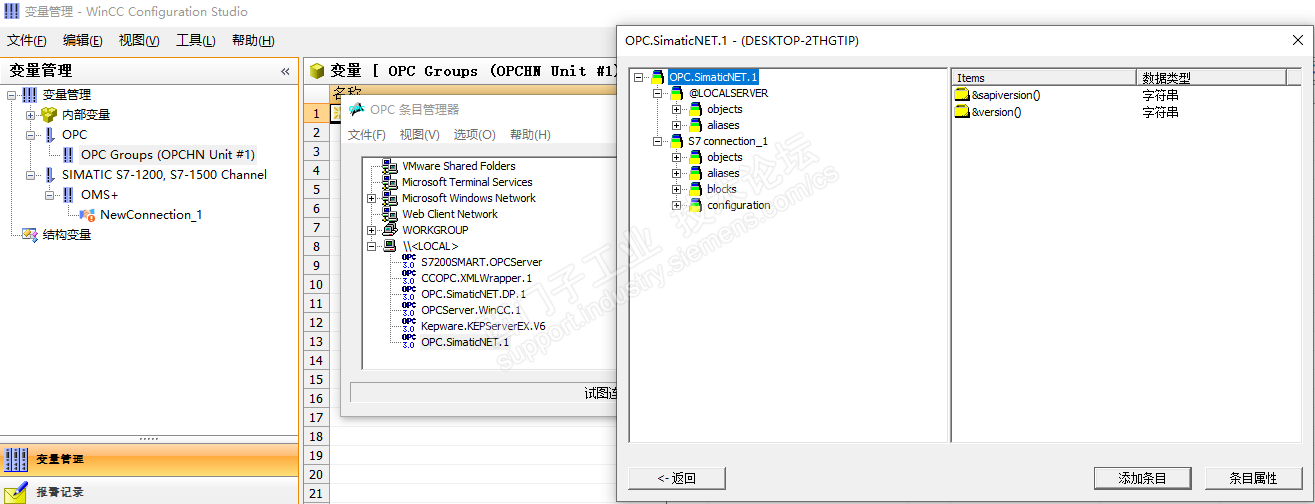Viewport: 1315px width, 504px height.
Task: Expand aliases under @LOCALSERVER
Action: point(677,125)
